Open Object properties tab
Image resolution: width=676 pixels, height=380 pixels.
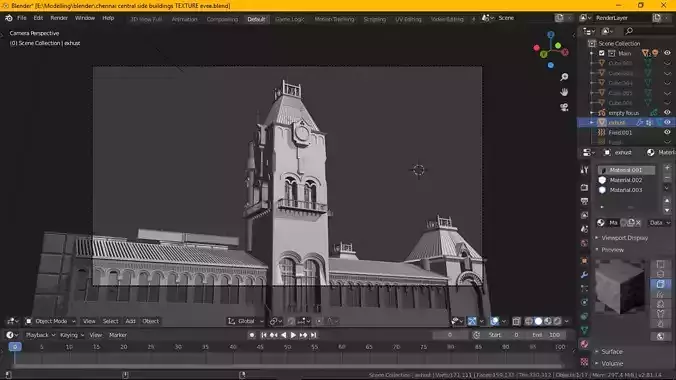pyautogui.click(x=584, y=261)
